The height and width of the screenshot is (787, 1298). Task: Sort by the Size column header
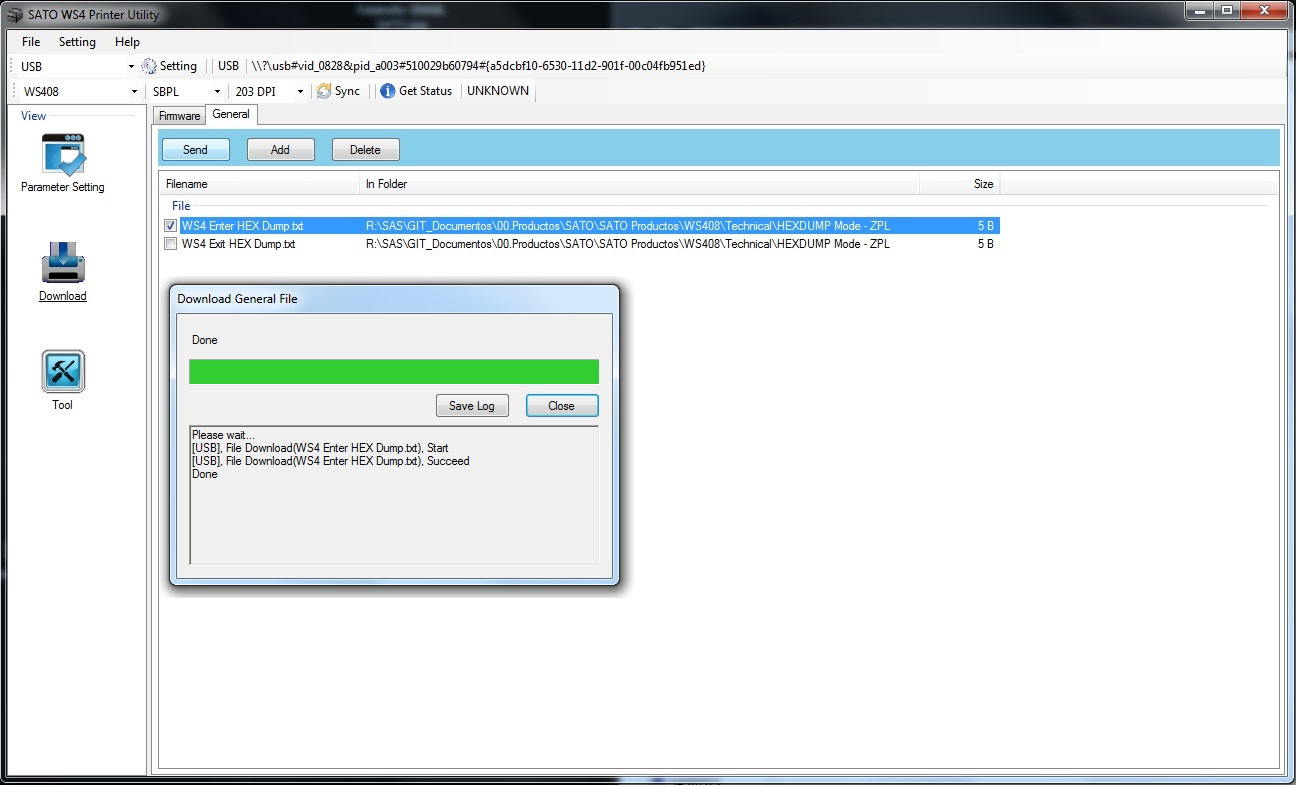point(960,184)
